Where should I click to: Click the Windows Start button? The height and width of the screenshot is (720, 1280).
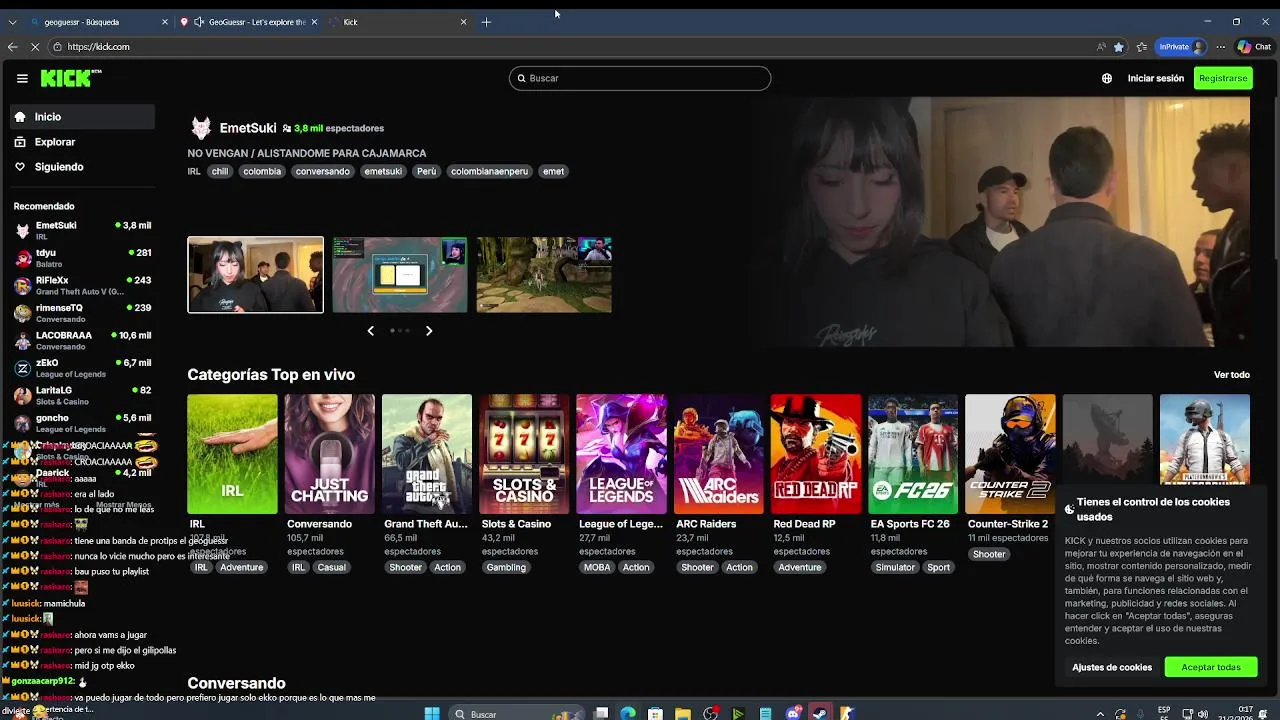pos(432,714)
